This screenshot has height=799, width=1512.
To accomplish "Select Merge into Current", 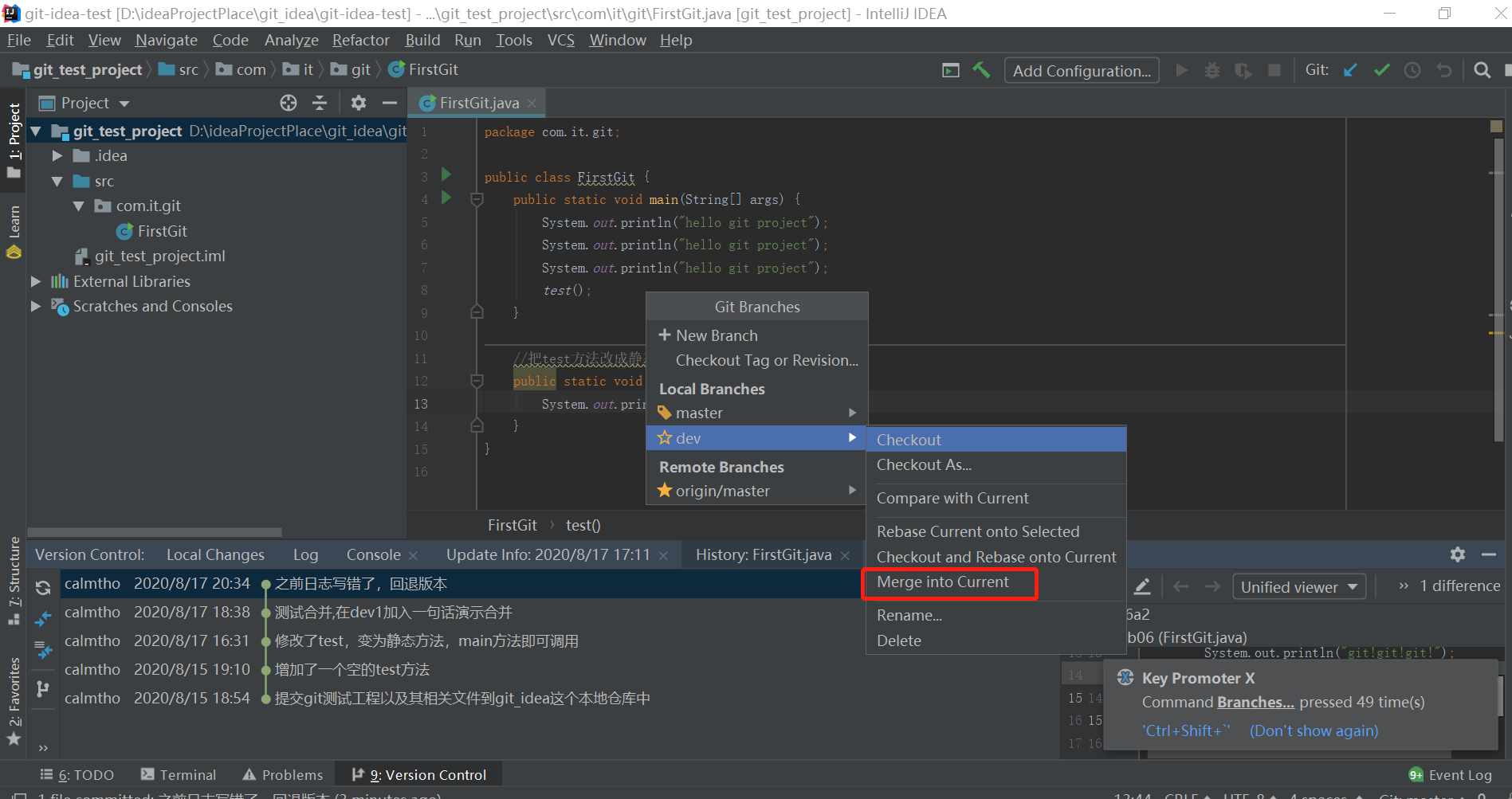I will point(942,582).
